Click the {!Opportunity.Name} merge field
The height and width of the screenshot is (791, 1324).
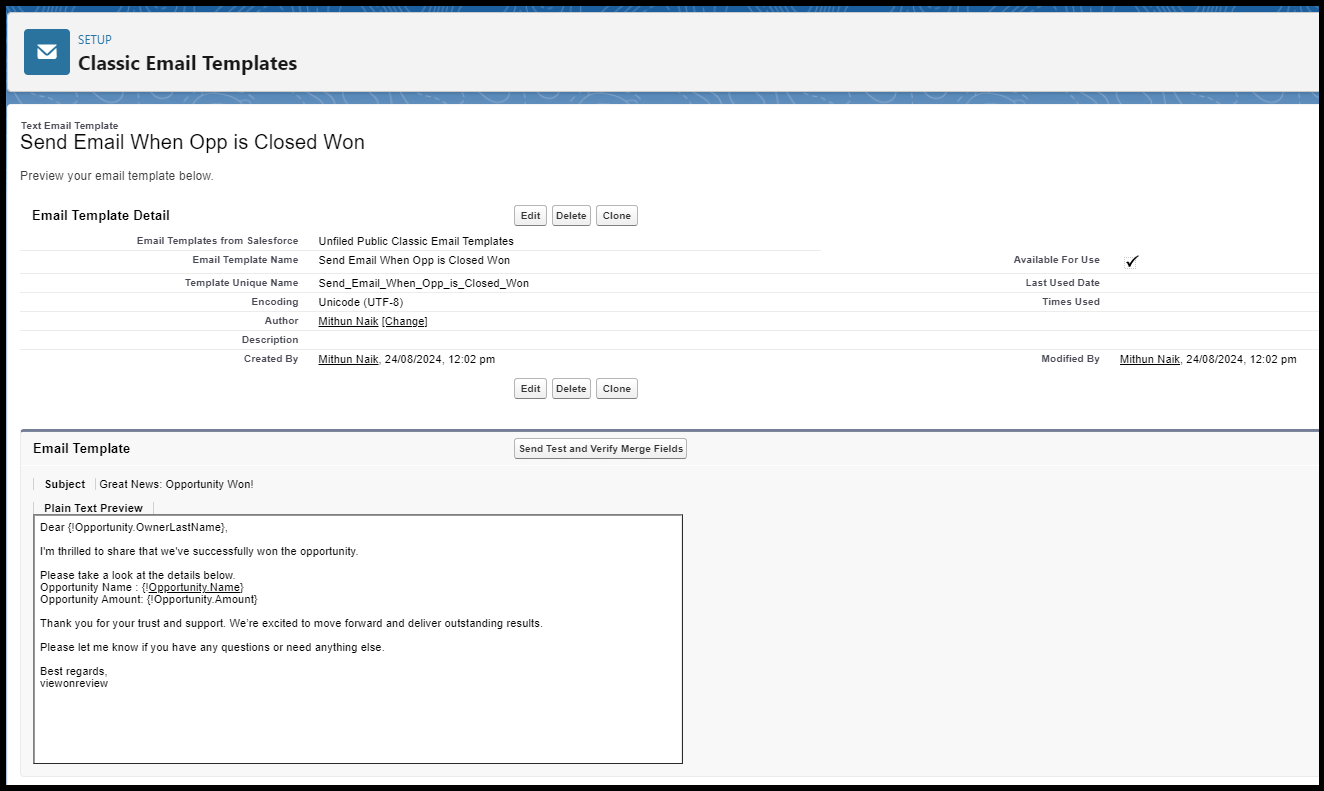pos(194,587)
